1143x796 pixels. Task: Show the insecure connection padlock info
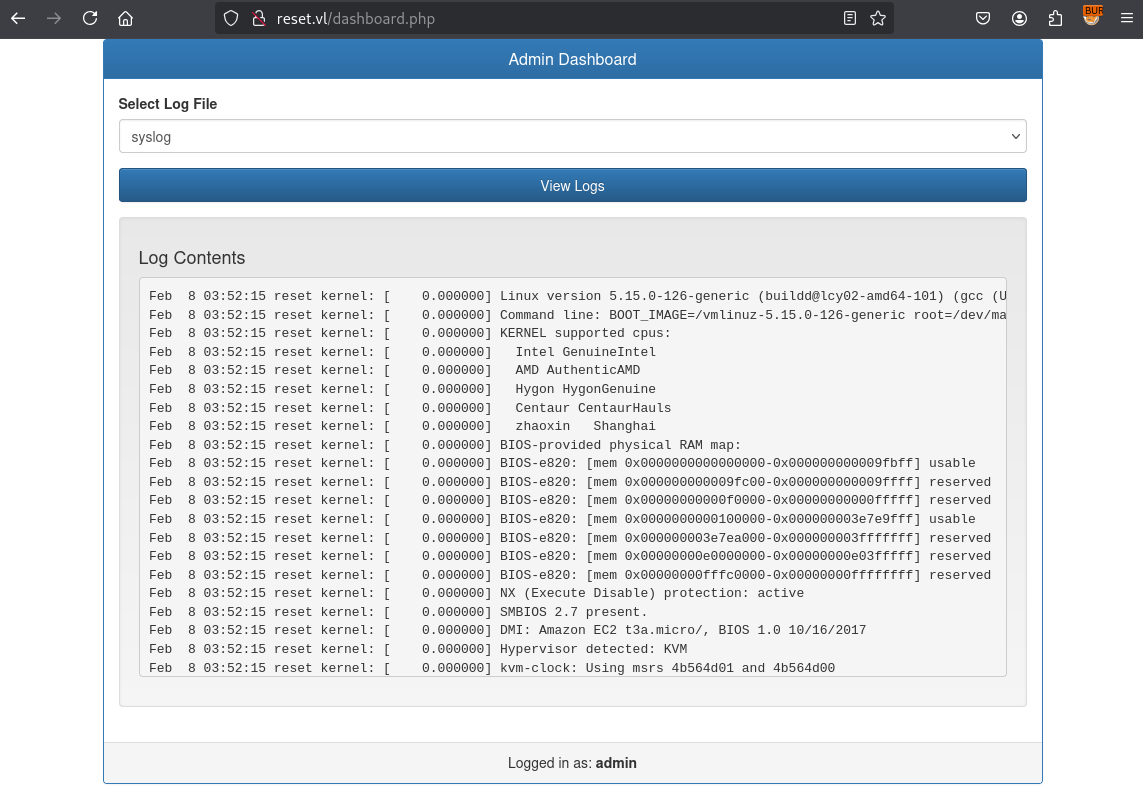coord(259,18)
